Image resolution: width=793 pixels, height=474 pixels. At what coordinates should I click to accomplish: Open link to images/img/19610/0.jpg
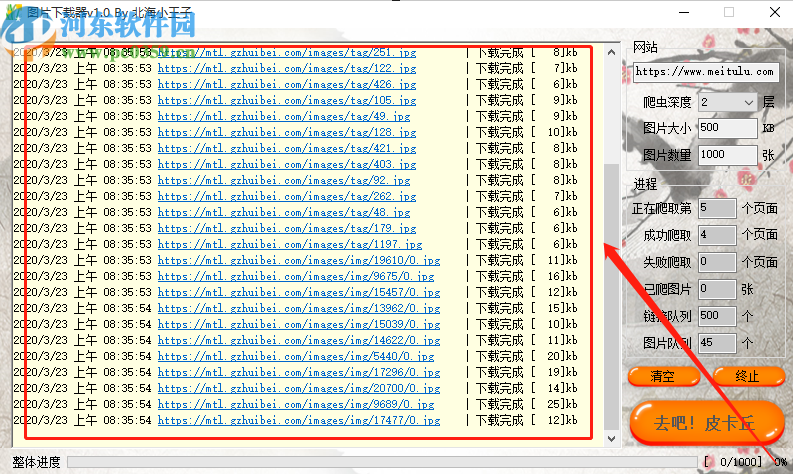coord(299,261)
